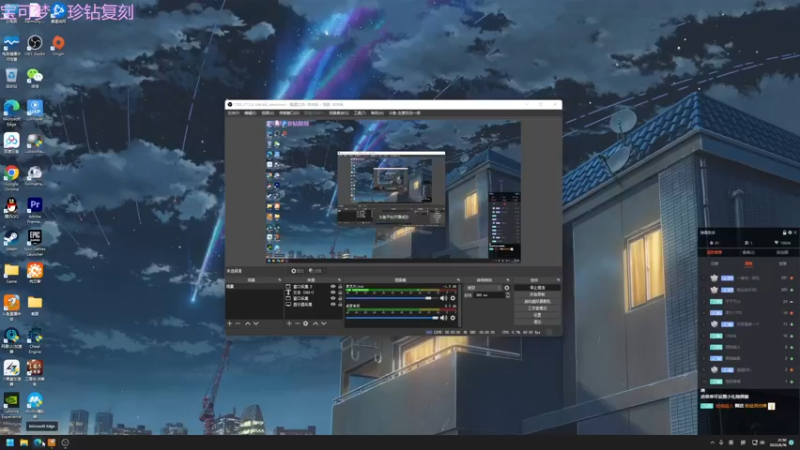Select the display capture source row
Image resolution: width=800 pixels, height=450 pixels.
tap(313, 304)
